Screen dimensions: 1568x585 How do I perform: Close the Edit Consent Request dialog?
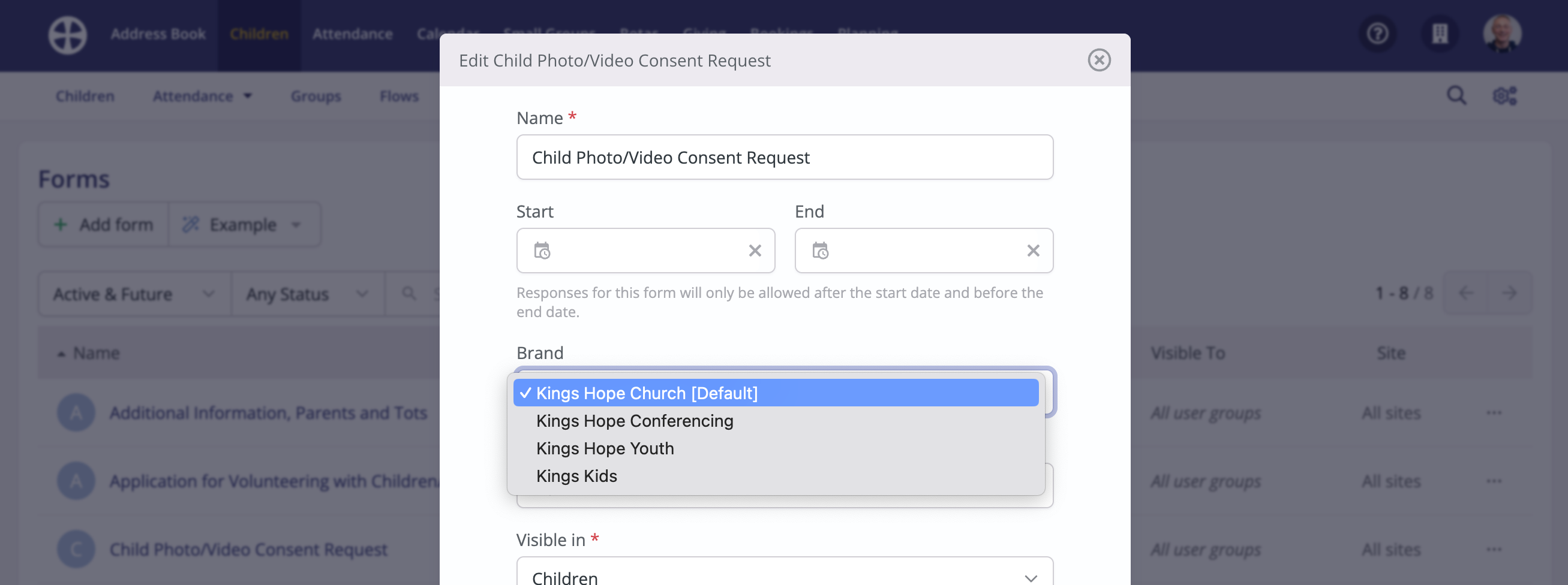[x=1099, y=60]
